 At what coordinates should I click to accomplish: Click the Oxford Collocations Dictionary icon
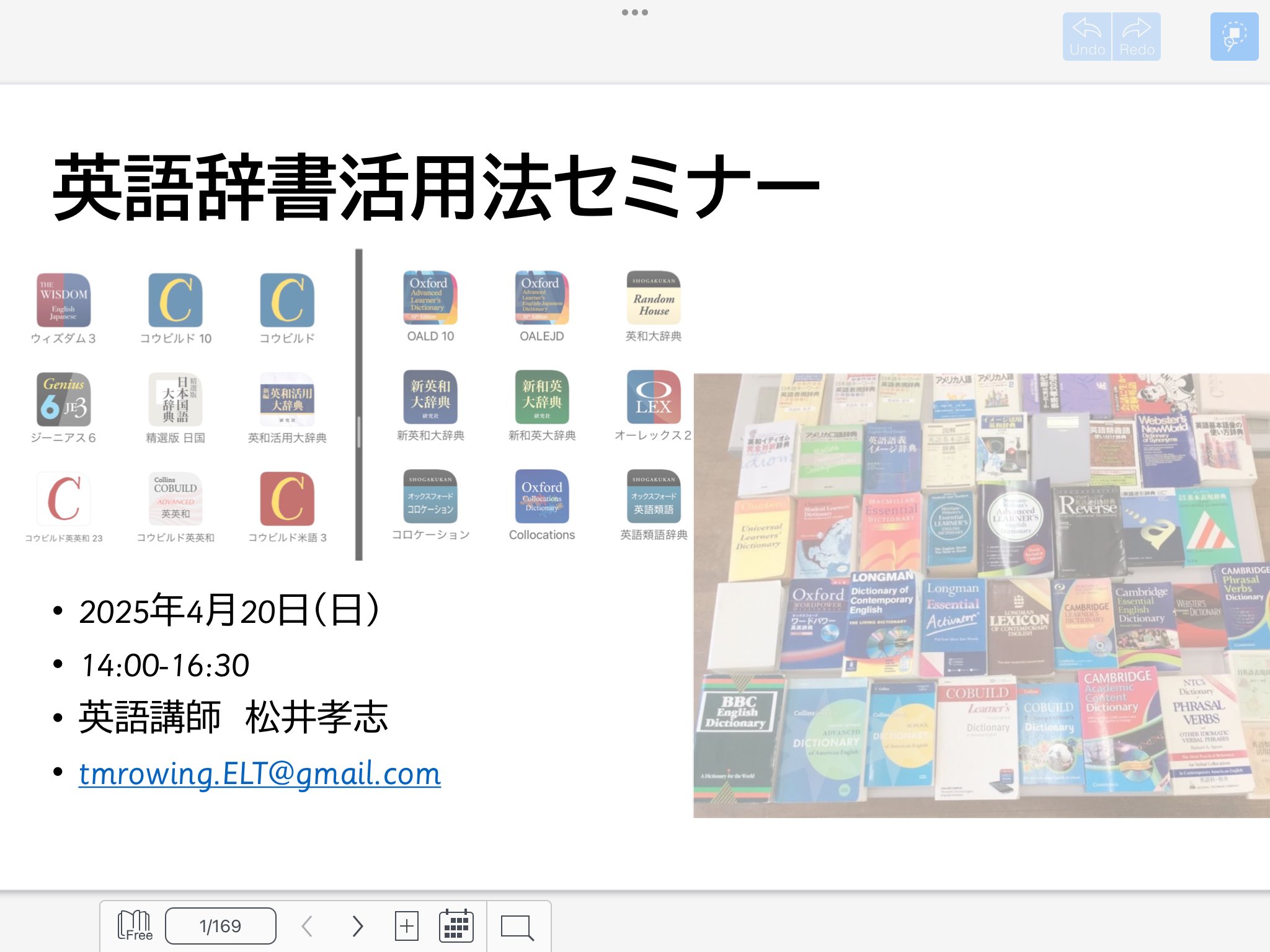[542, 496]
